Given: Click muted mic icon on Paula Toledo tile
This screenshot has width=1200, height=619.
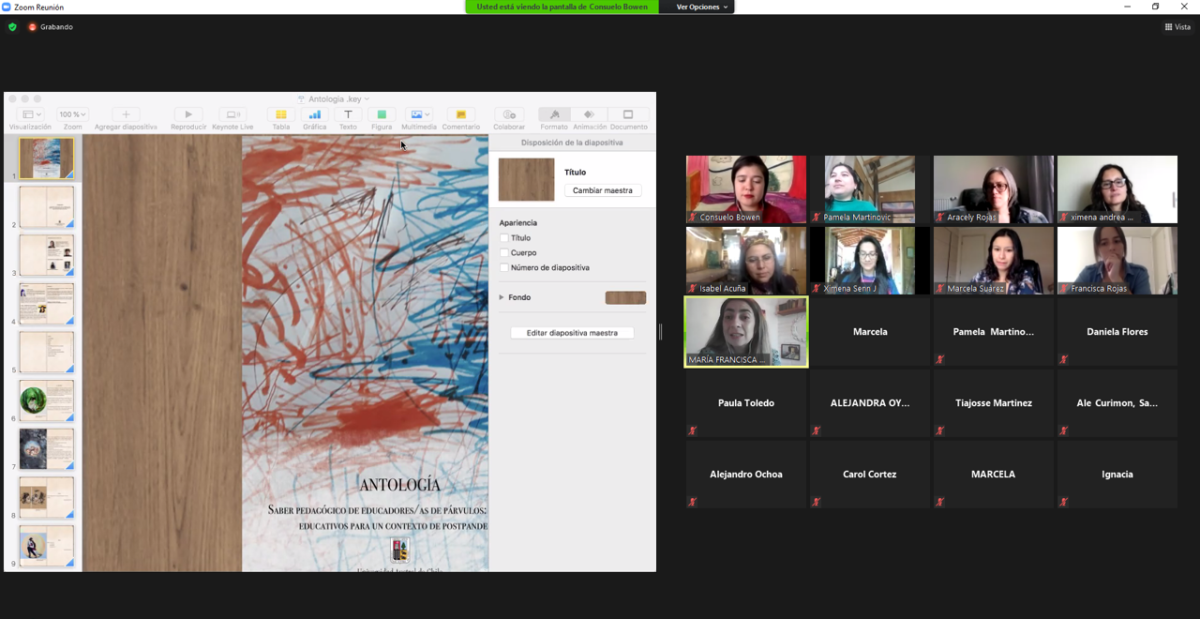Looking at the screenshot, I should [x=692, y=431].
